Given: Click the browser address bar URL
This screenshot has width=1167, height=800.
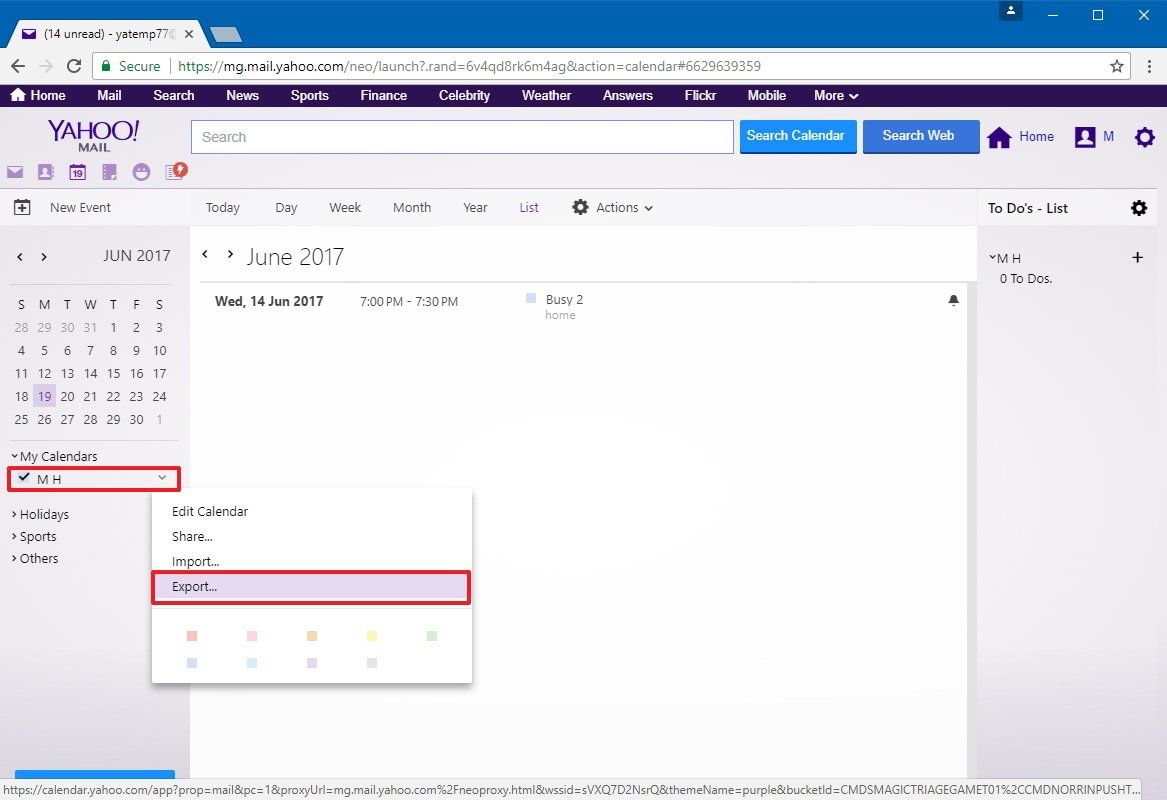Looking at the screenshot, I should pos(469,66).
